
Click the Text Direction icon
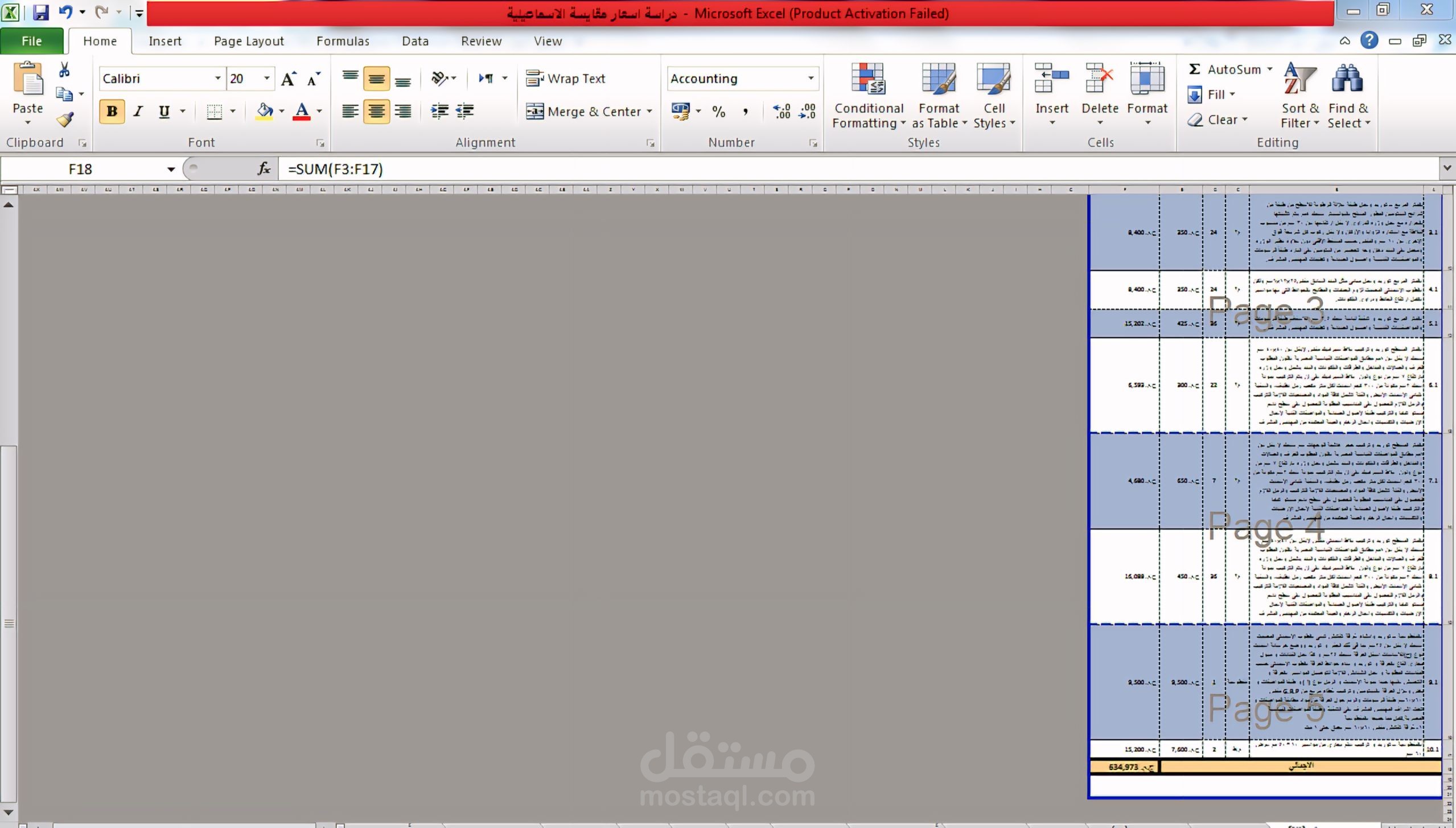tap(487, 78)
